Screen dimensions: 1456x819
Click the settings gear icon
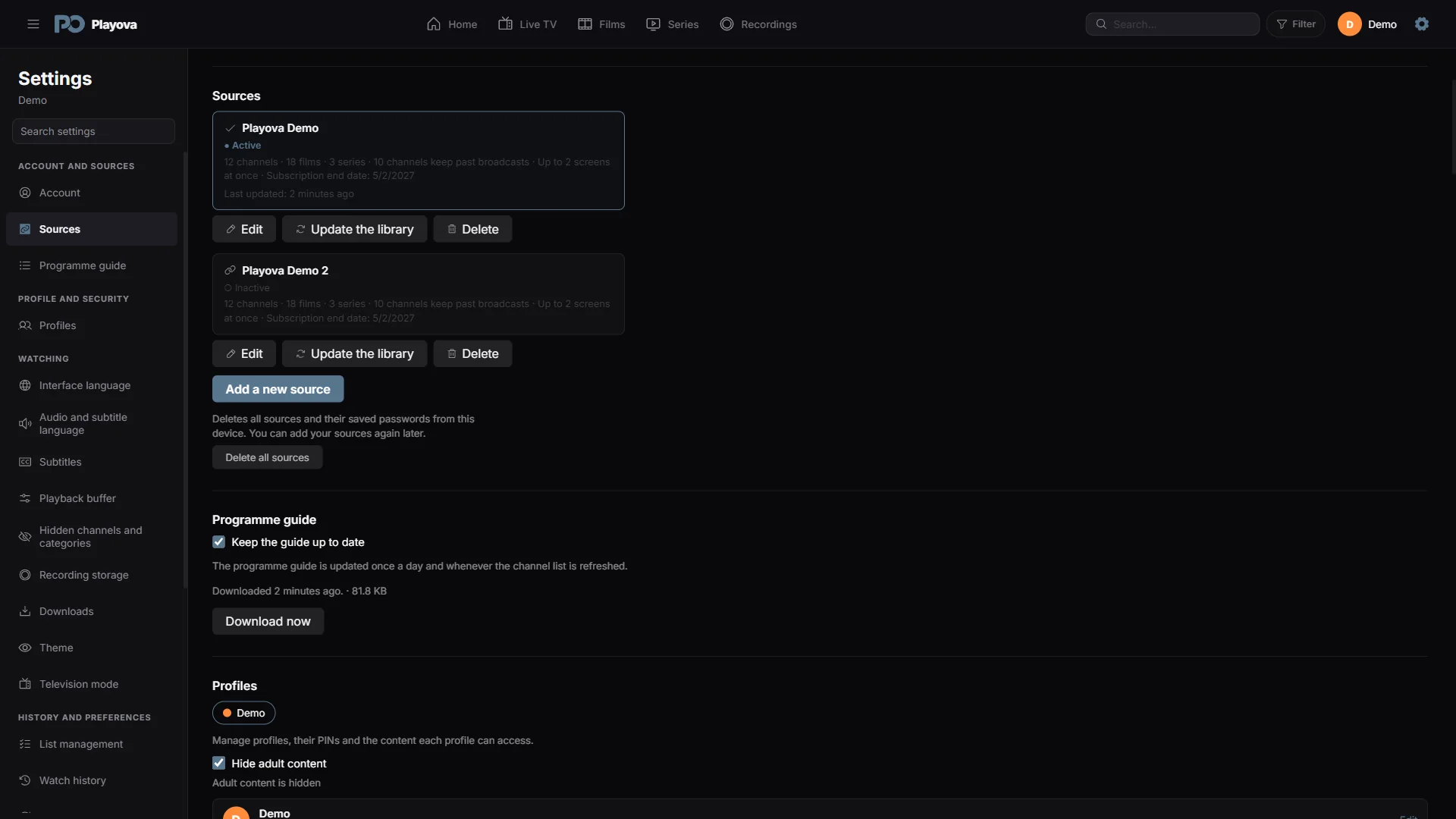(1422, 24)
